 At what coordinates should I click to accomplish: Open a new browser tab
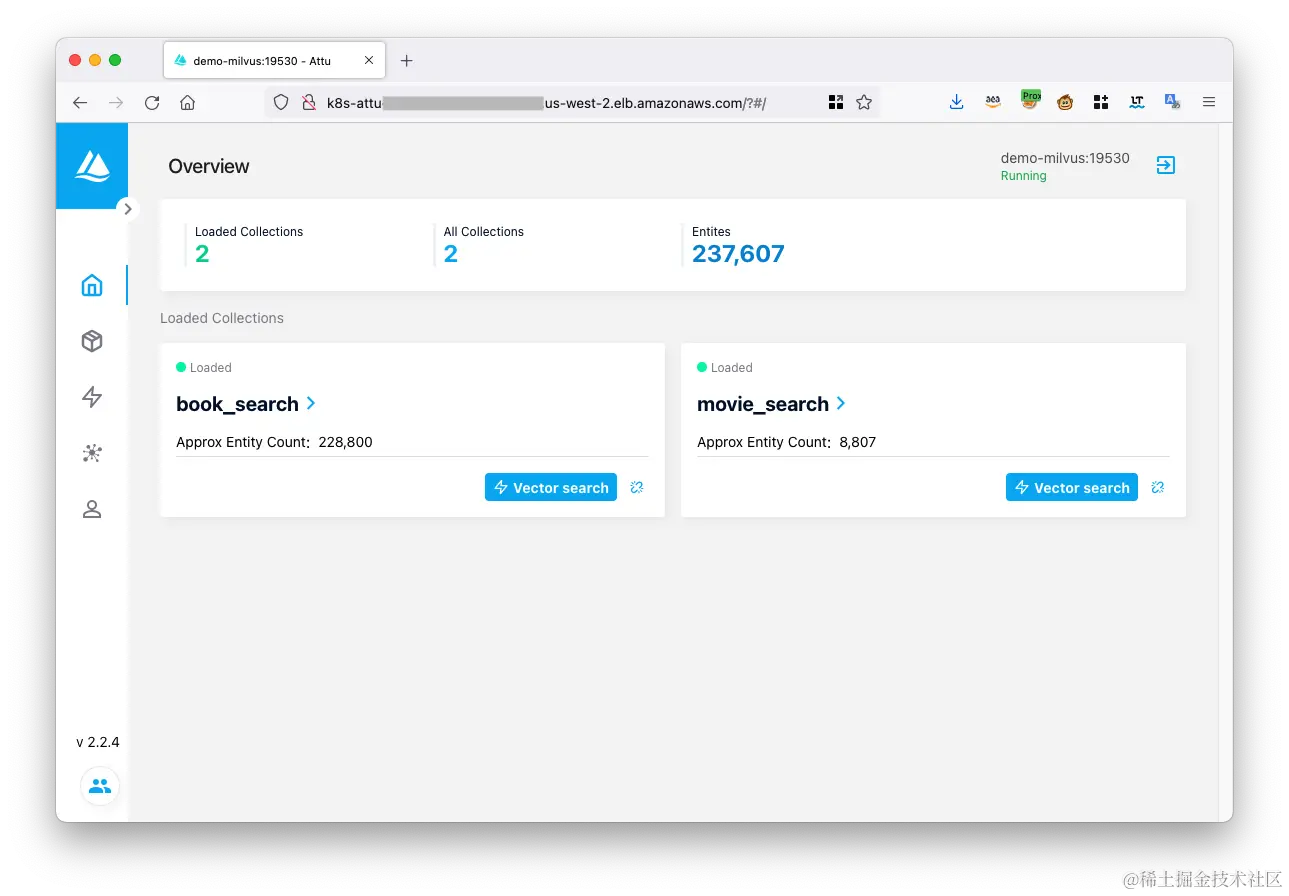click(x=406, y=60)
